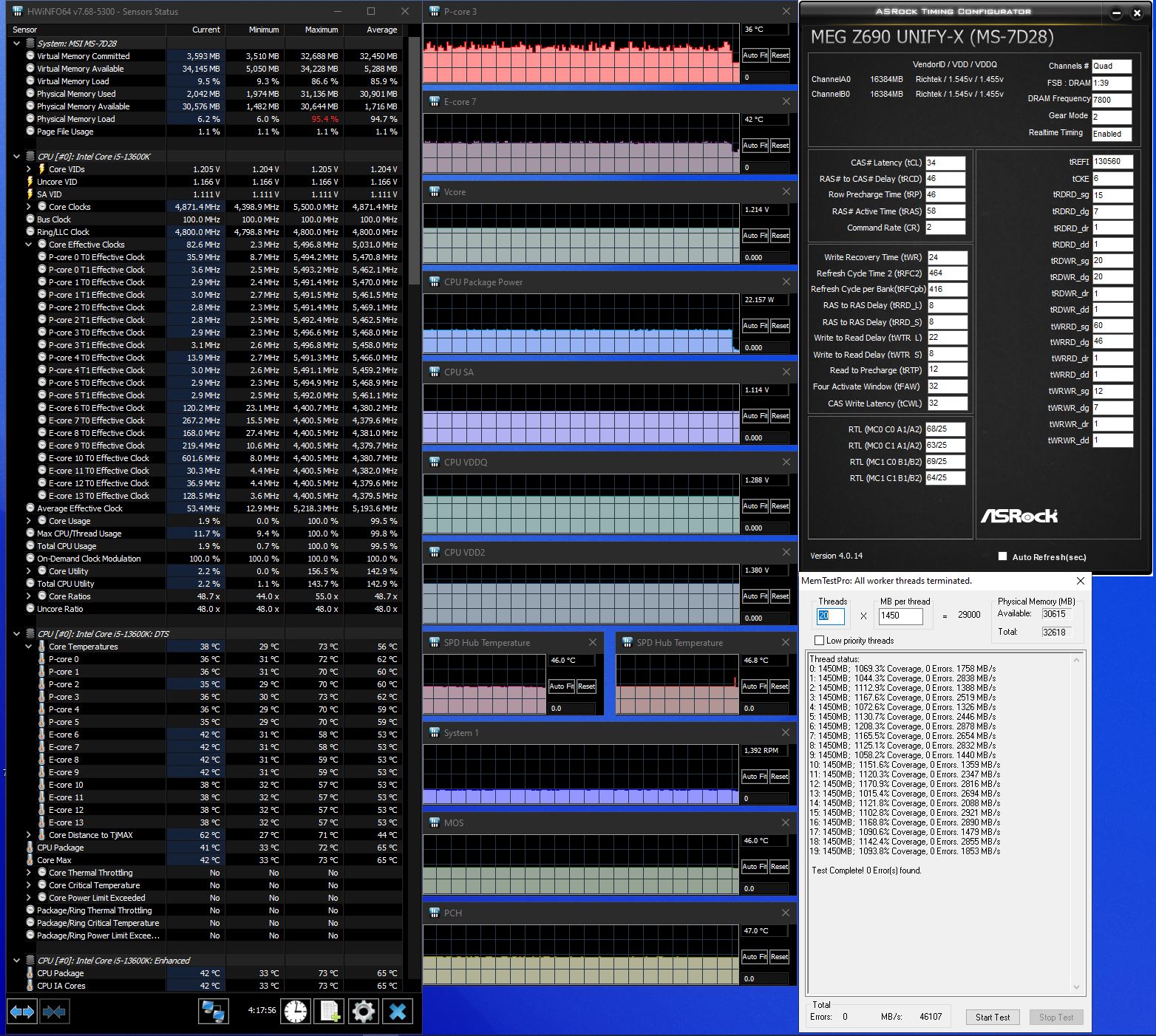
Task: Click the HWiNFO64 title bar app icon
Action: pyautogui.click(x=16, y=11)
